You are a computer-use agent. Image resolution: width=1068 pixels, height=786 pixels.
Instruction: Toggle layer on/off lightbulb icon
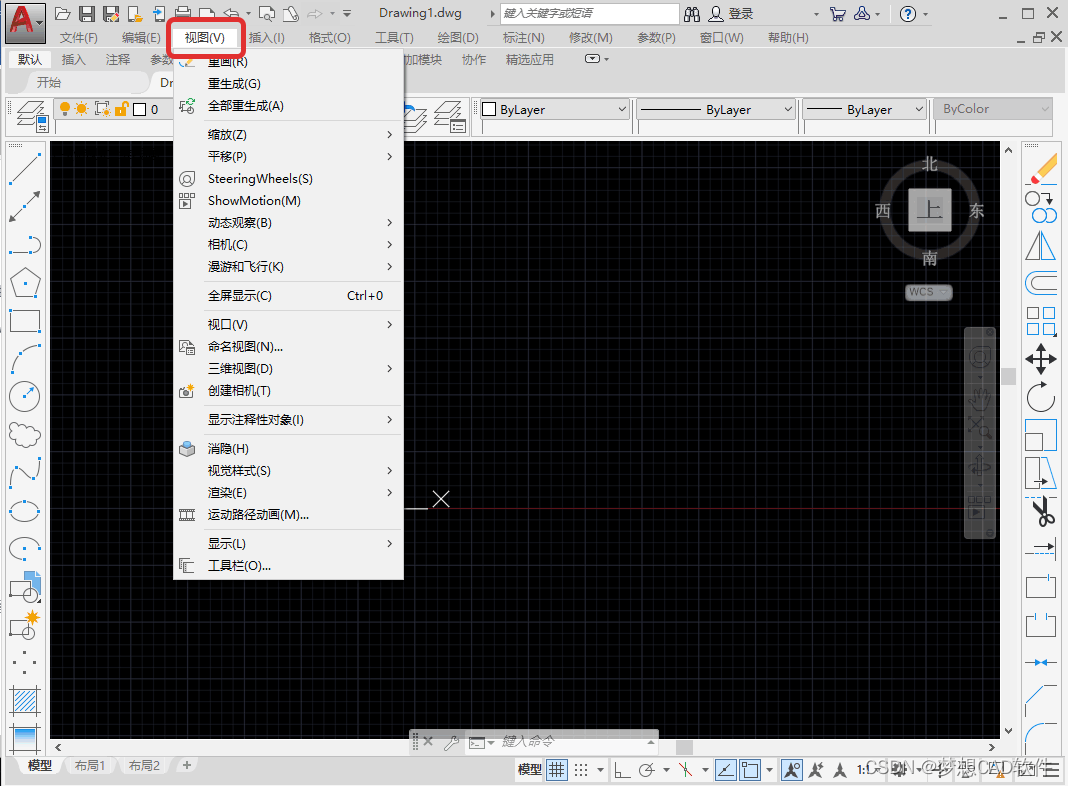(x=65, y=109)
